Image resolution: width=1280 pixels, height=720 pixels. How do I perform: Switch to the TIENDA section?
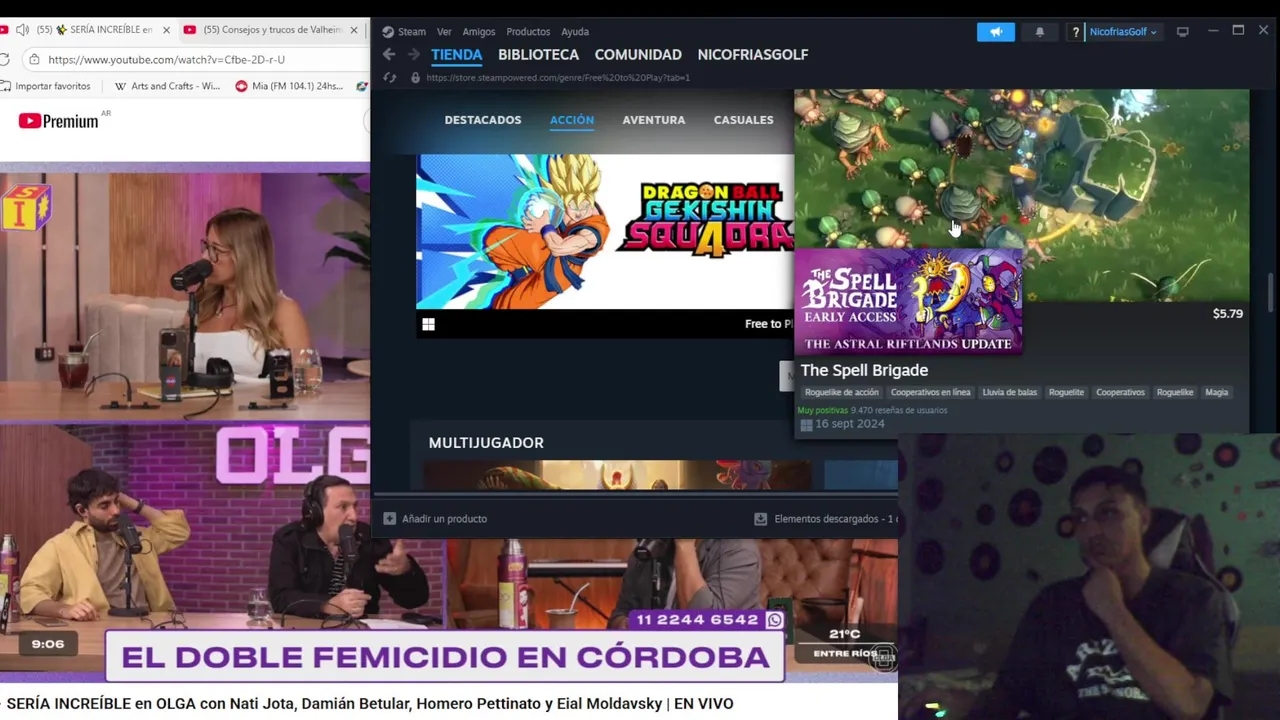456,55
